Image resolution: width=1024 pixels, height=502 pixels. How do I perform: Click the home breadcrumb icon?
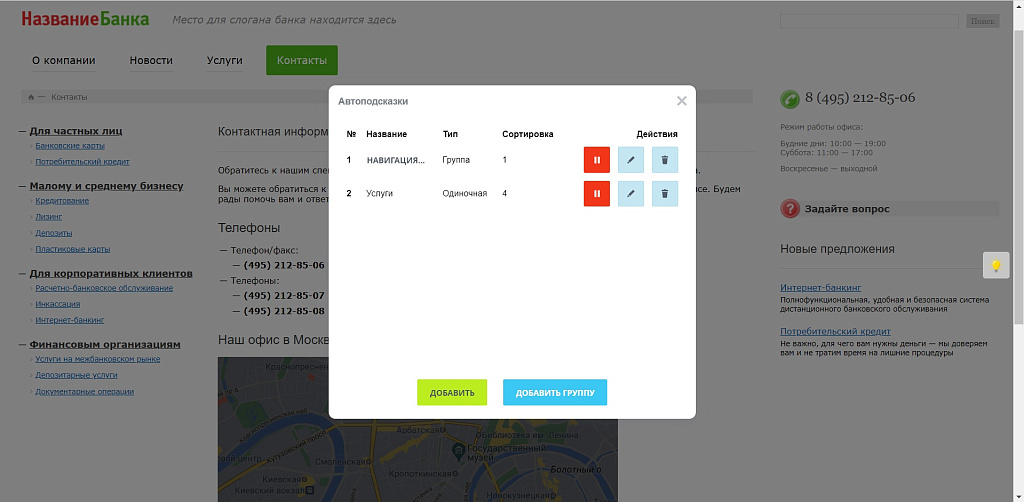[31, 97]
